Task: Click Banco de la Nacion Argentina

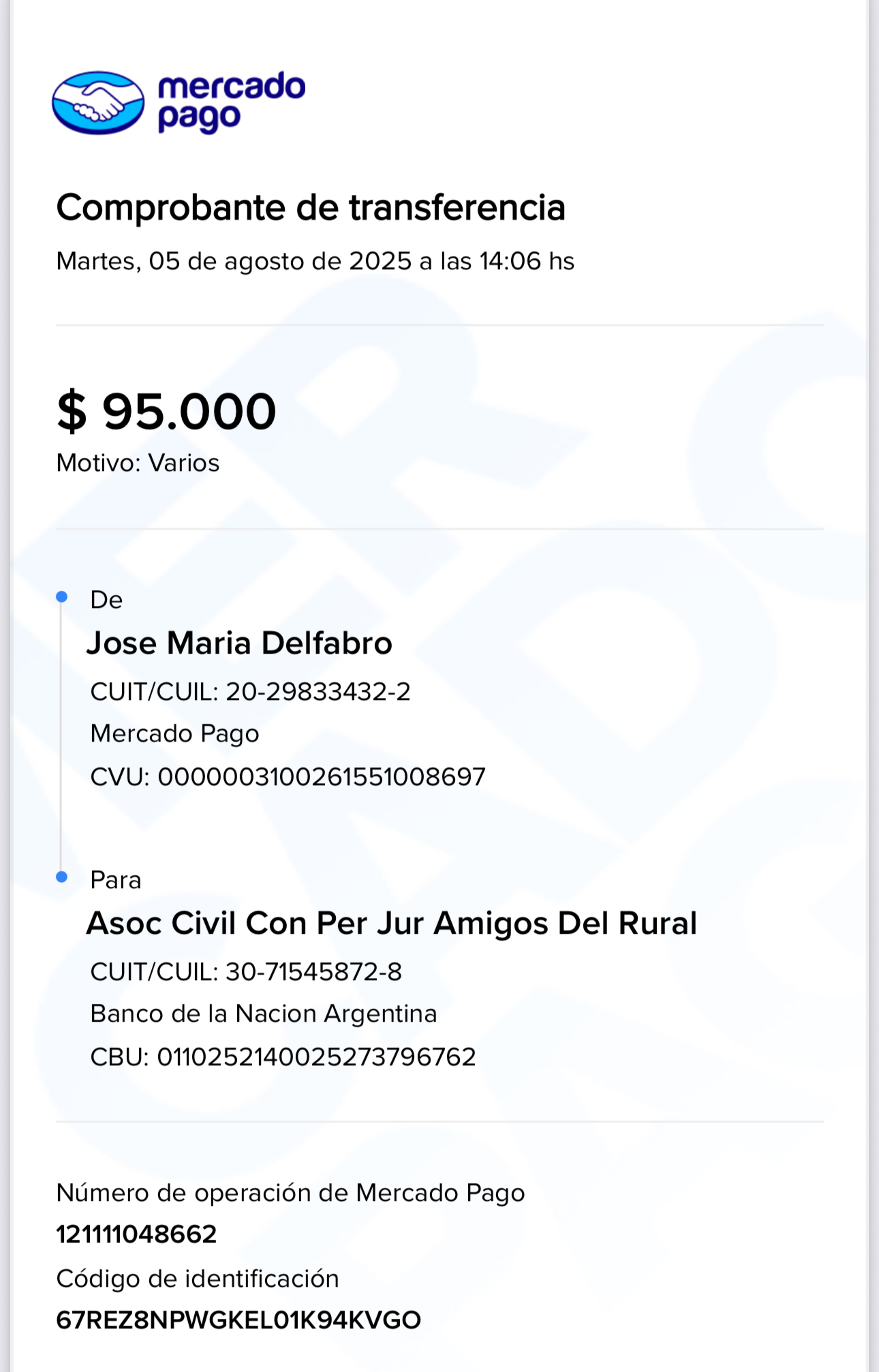Action: pos(263,1014)
